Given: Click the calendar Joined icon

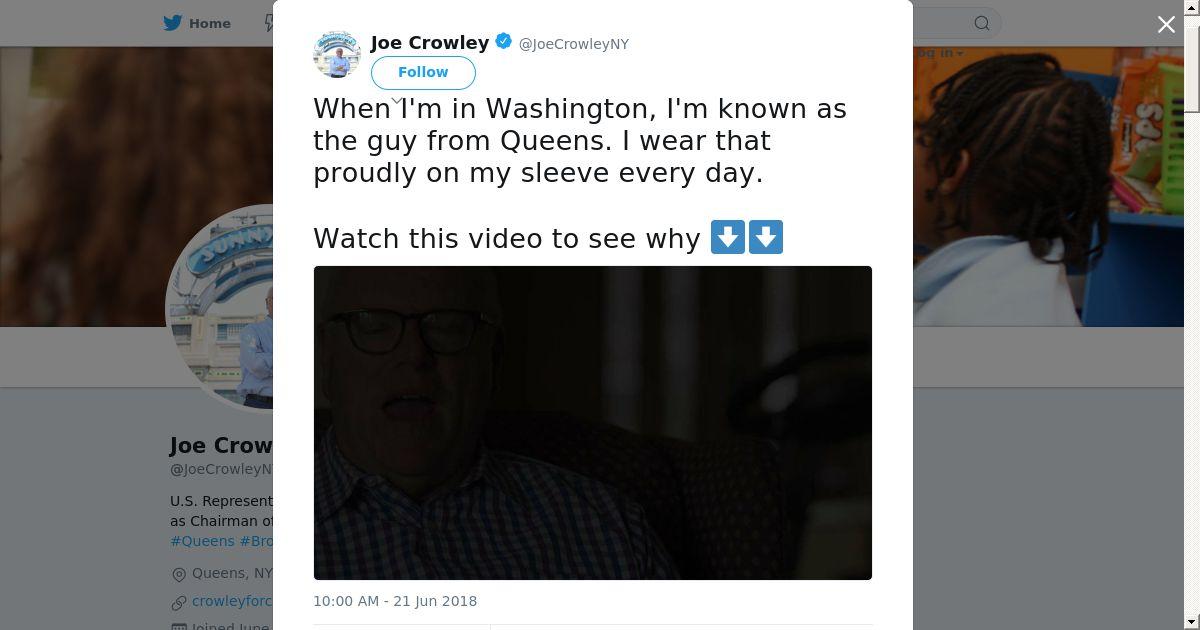Looking at the screenshot, I should pos(179,626).
